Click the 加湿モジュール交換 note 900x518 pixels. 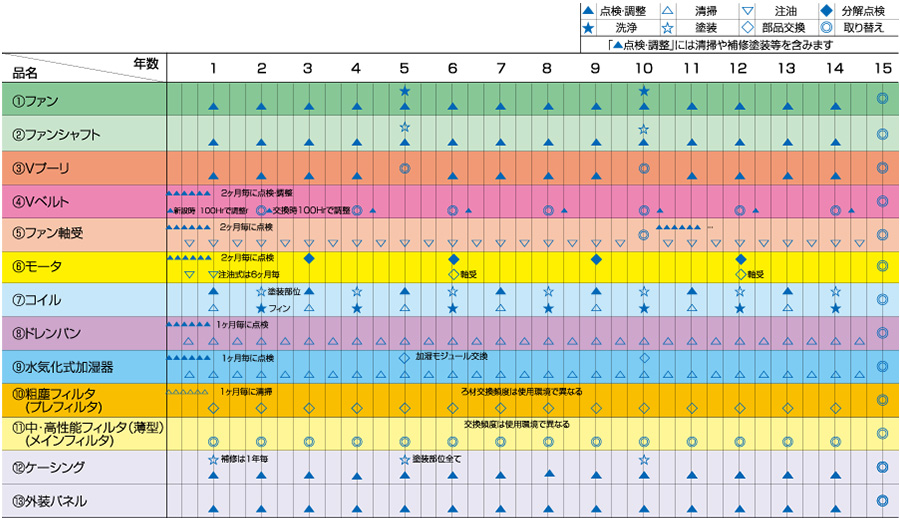point(452,357)
